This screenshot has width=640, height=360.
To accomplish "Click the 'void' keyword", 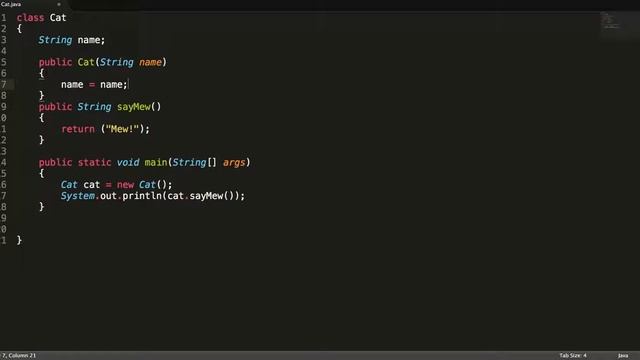I will coord(128,162).
